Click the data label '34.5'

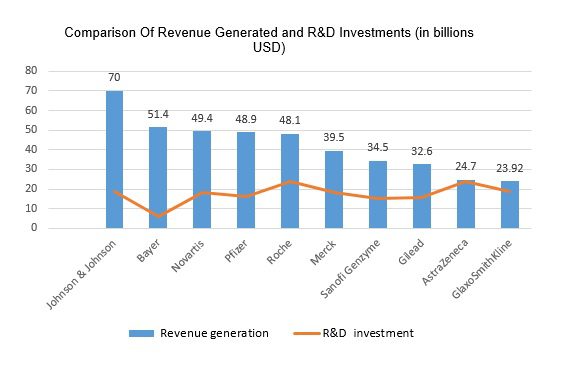tap(378, 147)
